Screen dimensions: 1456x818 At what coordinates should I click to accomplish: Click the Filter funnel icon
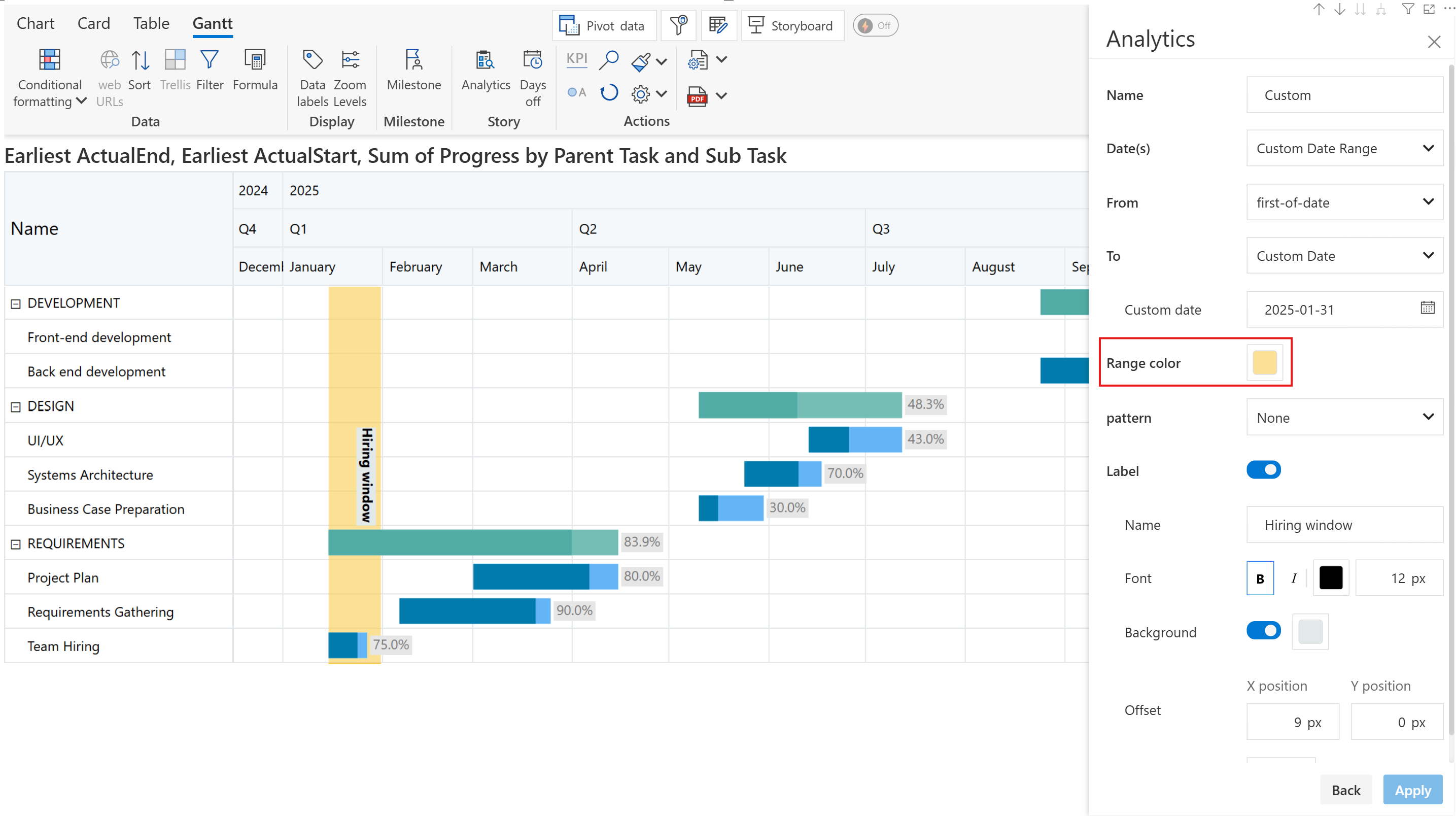coord(209,60)
